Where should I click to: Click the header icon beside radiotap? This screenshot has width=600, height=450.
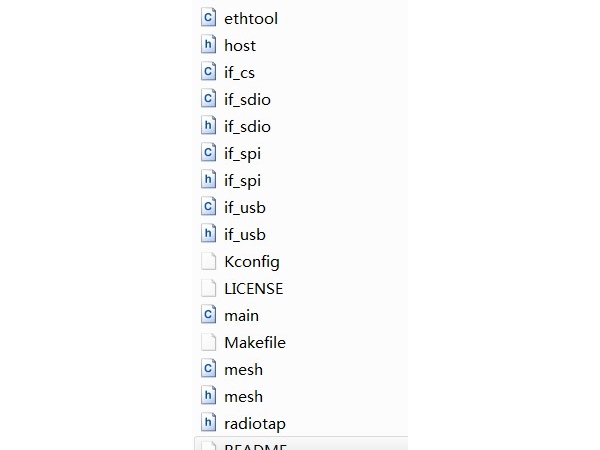208,423
